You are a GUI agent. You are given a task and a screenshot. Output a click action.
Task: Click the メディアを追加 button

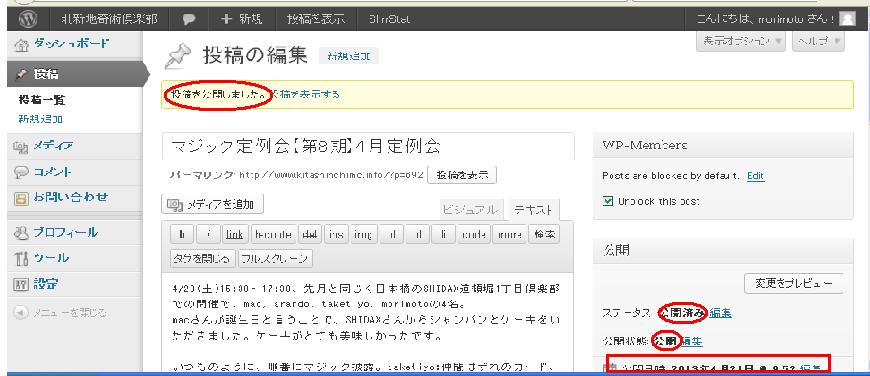click(212, 205)
